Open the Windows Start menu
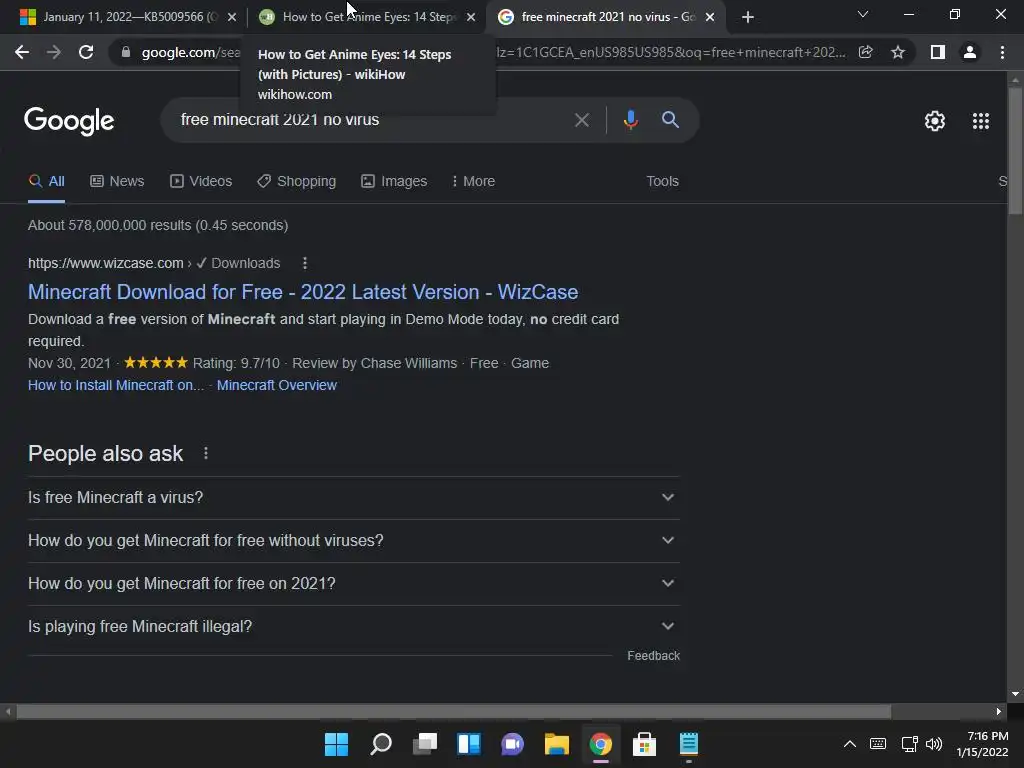This screenshot has width=1024, height=768. tap(337, 744)
